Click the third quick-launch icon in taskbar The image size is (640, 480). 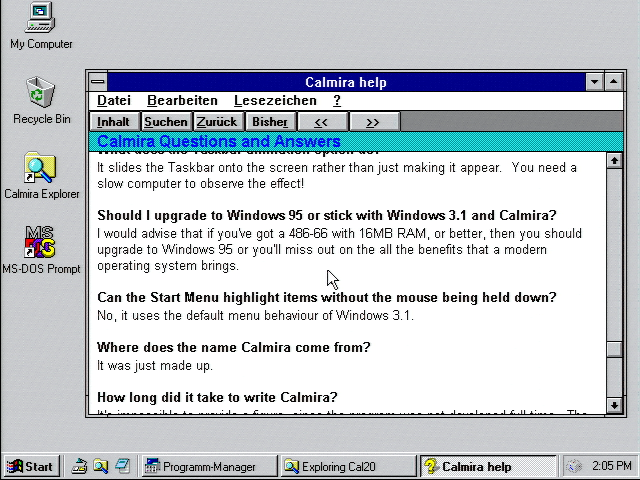121,466
